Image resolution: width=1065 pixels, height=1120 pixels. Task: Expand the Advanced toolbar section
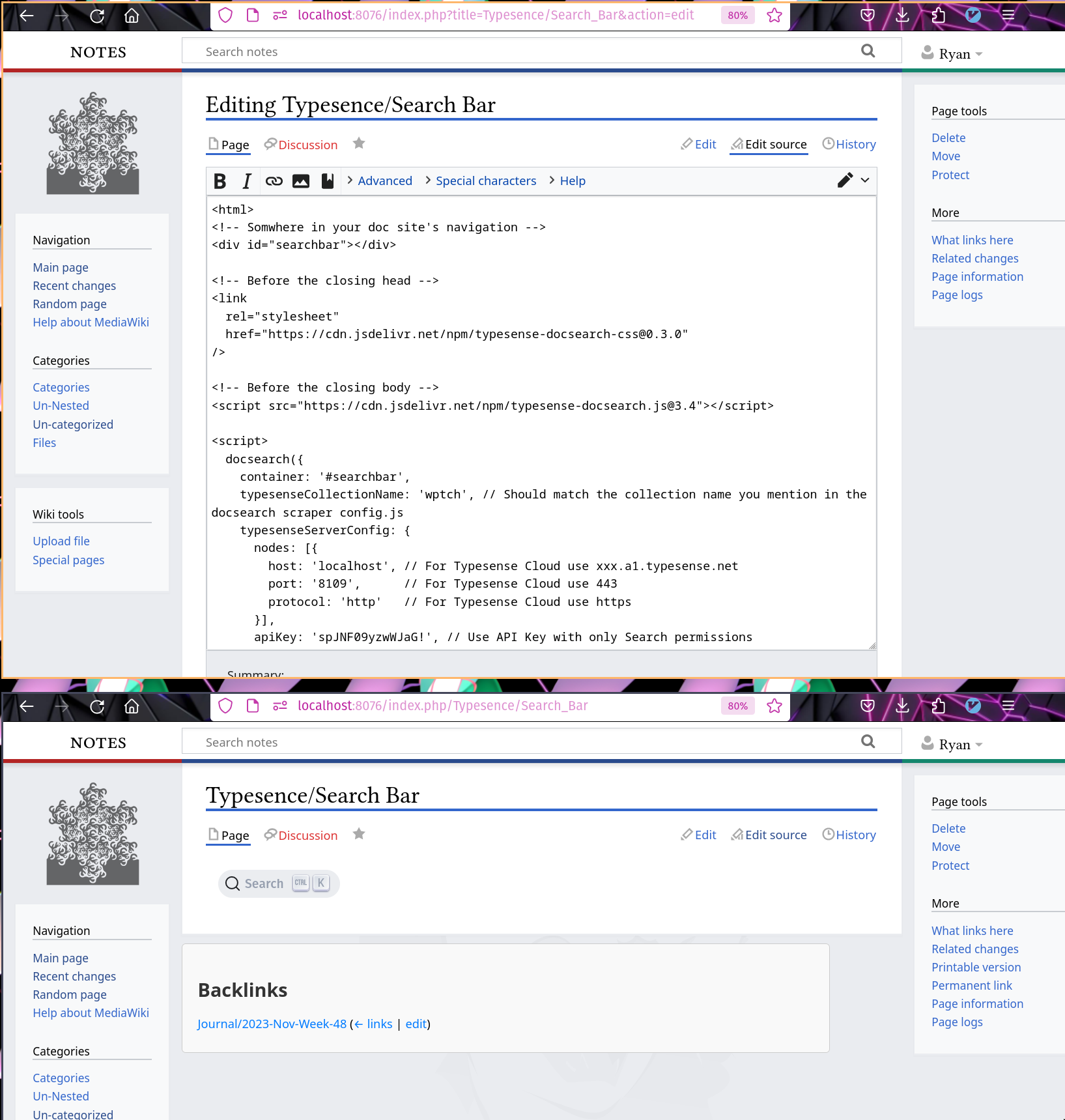pyautogui.click(x=380, y=180)
